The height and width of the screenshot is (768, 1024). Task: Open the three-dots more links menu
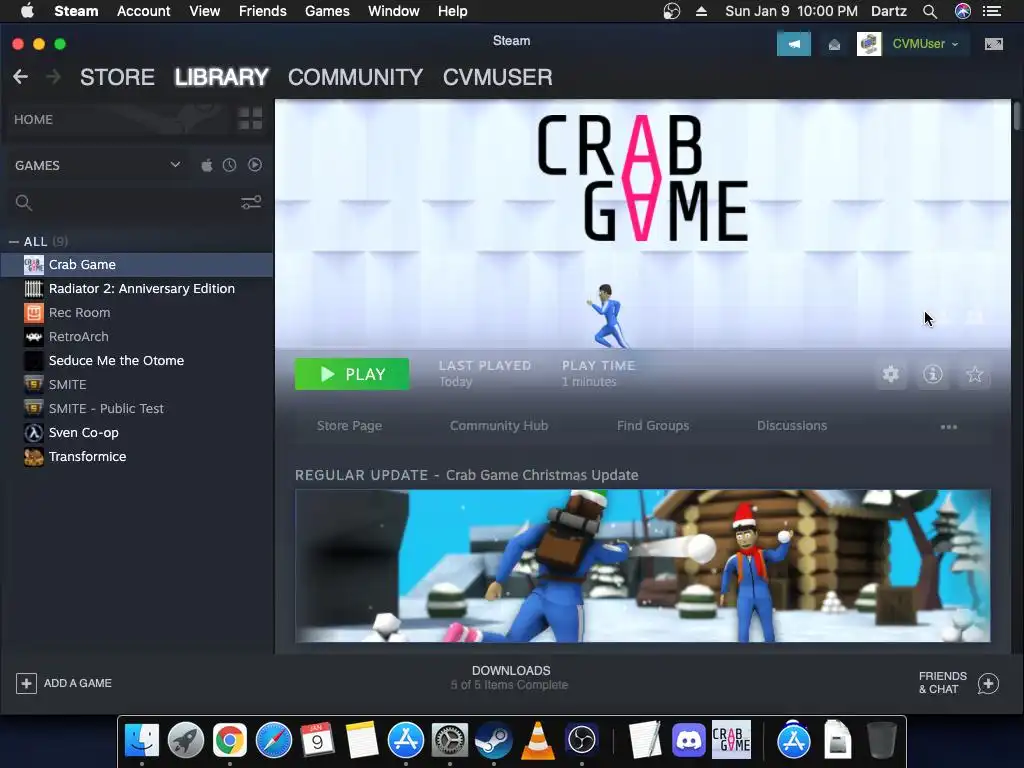click(948, 426)
